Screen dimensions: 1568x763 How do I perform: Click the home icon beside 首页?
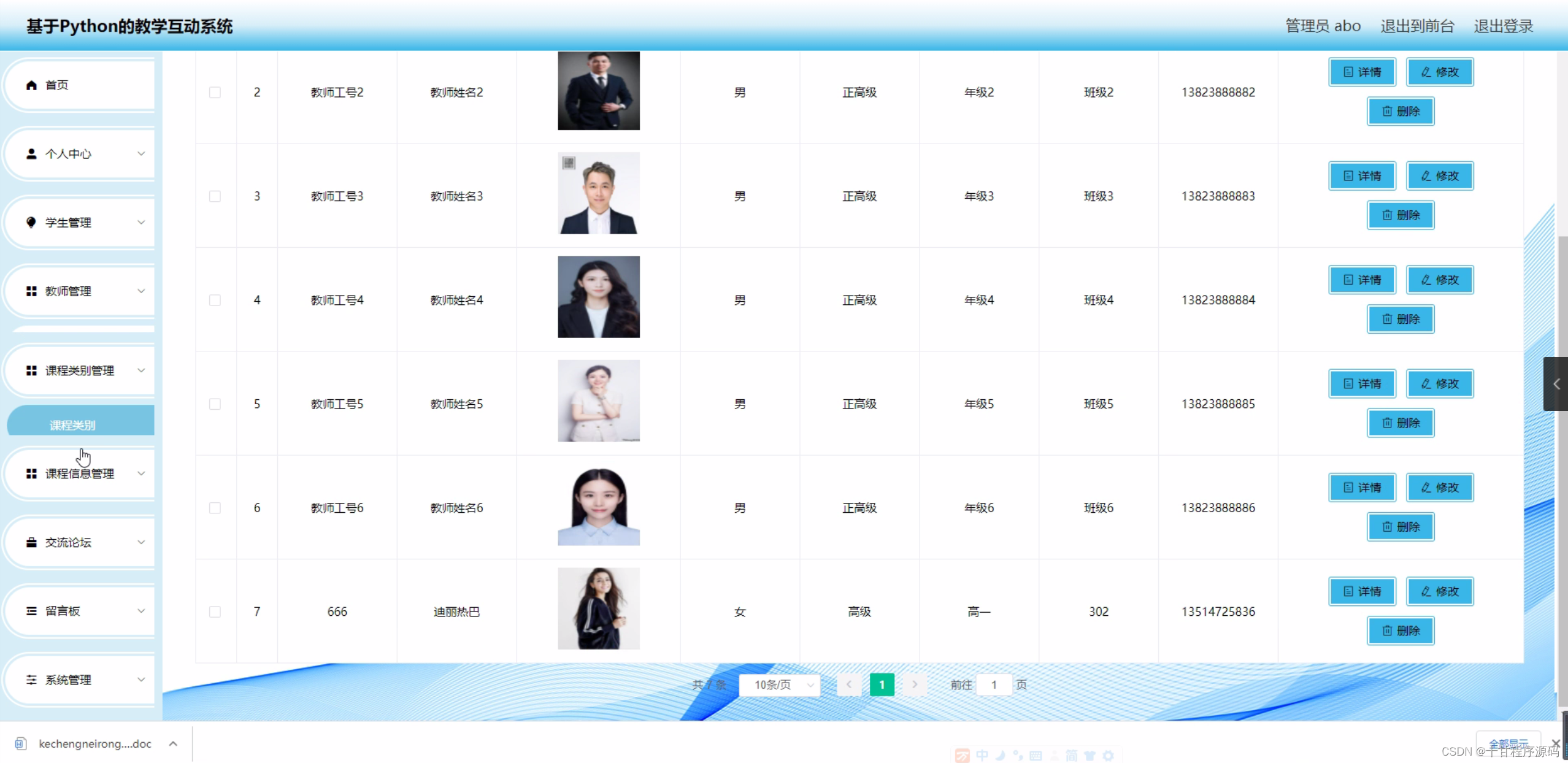pyautogui.click(x=31, y=85)
